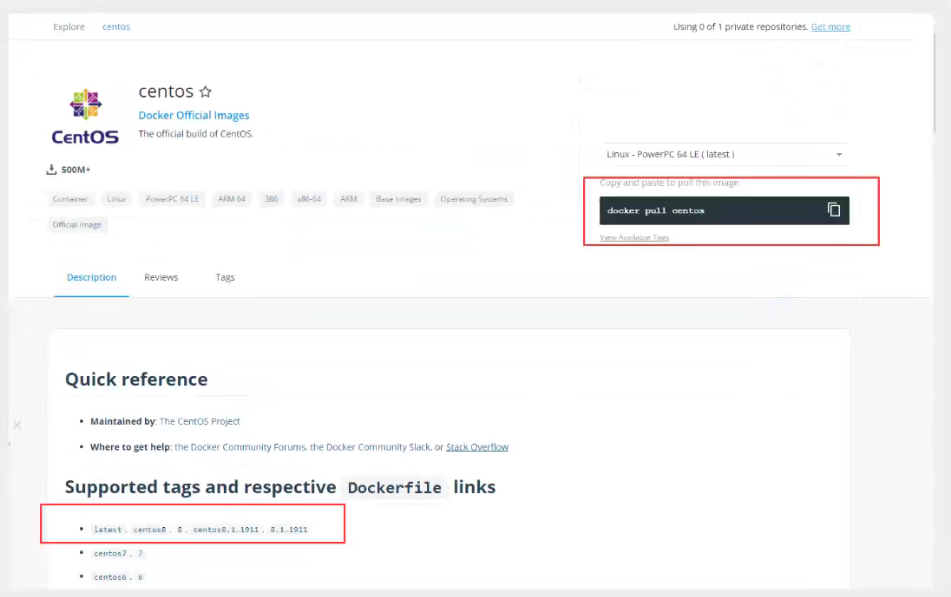
Task: Click the latest tag link
Action: [108, 530]
